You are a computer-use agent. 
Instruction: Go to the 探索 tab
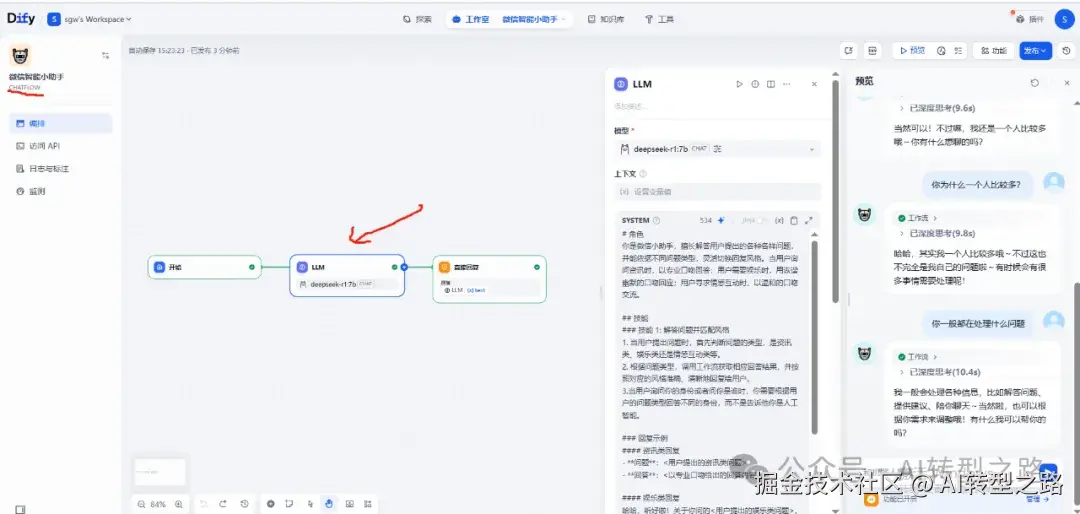click(x=417, y=19)
